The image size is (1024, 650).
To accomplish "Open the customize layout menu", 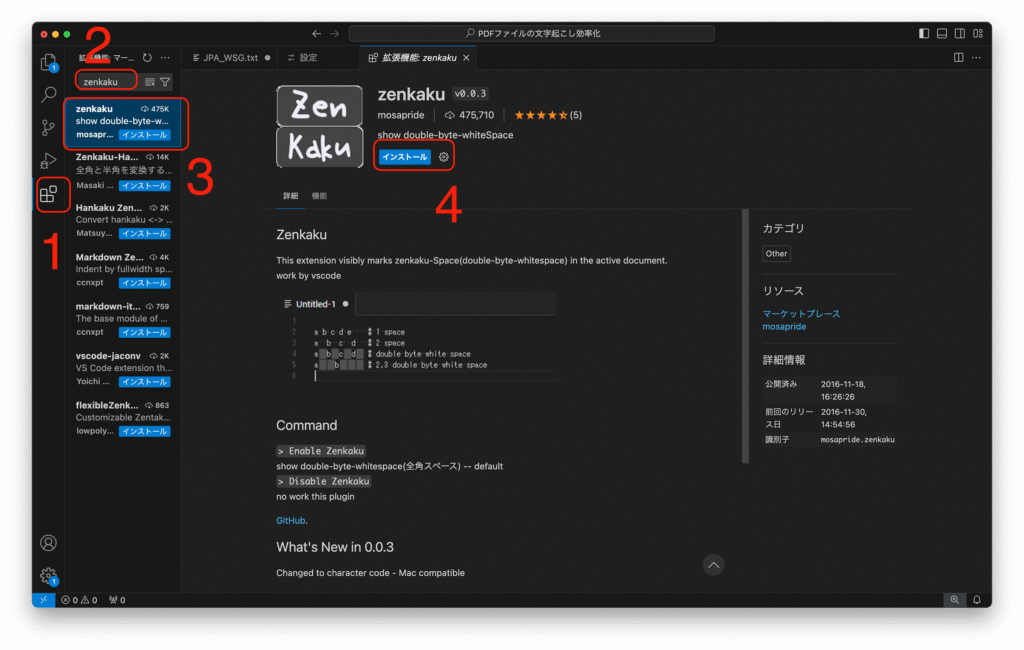I will pyautogui.click(x=978, y=33).
